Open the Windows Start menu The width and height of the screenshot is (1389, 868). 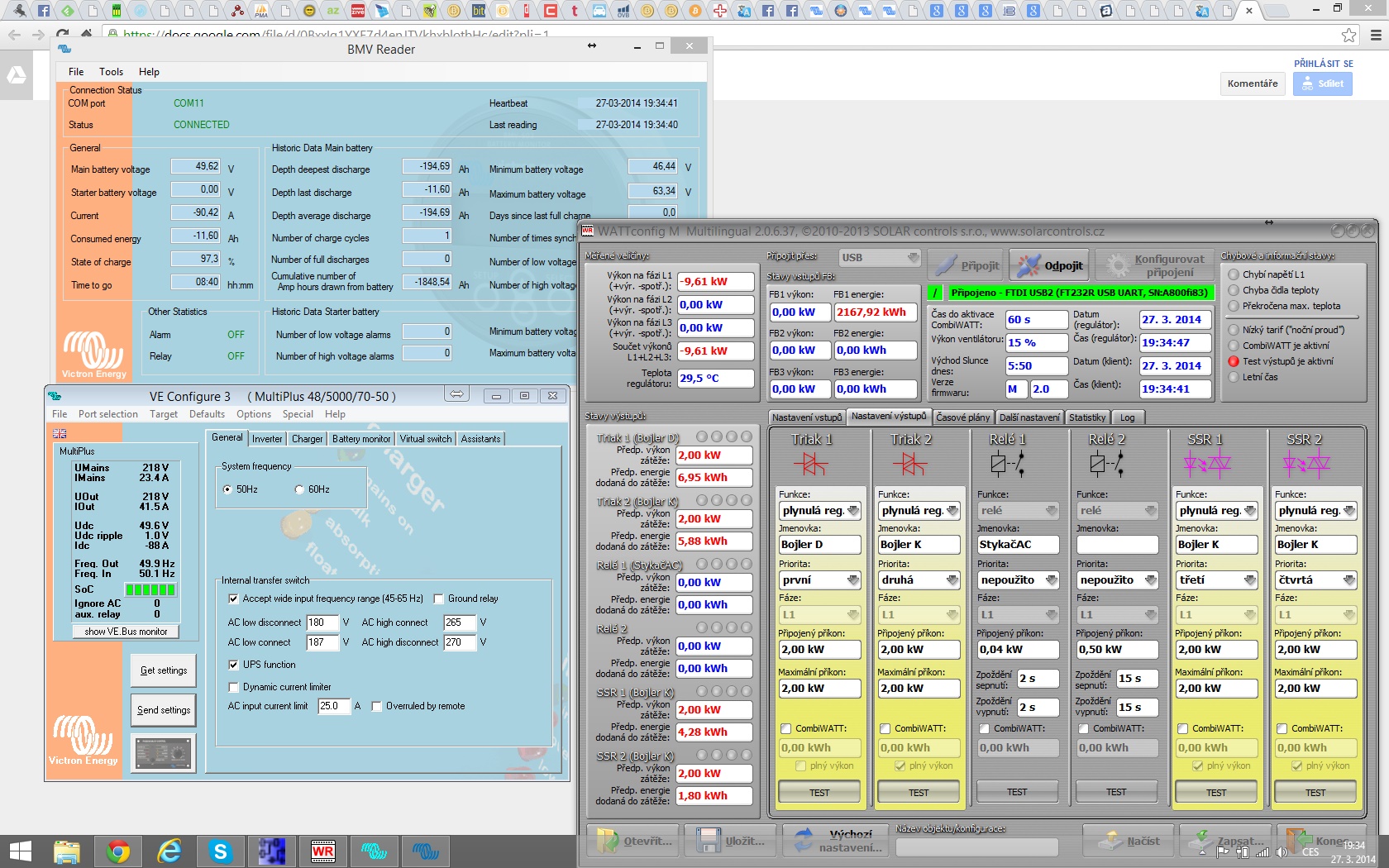pos(20,851)
